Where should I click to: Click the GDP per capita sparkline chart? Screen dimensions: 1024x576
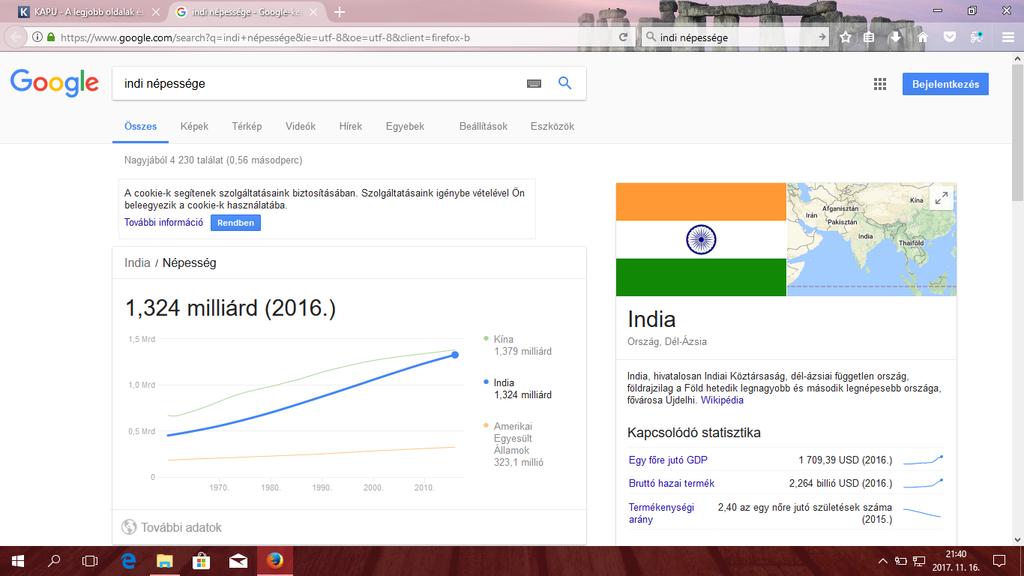coord(923,460)
